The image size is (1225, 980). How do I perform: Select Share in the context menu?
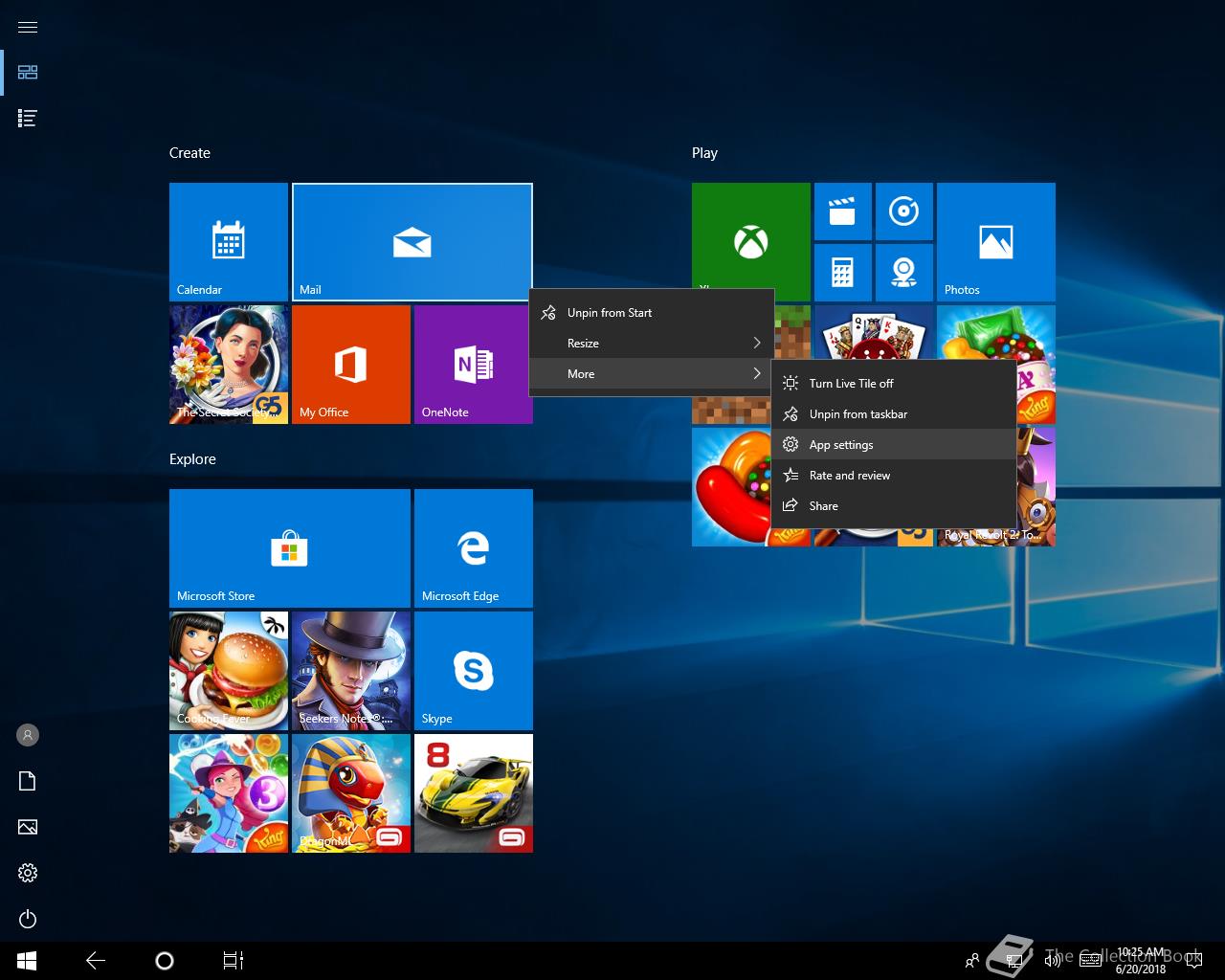pyautogui.click(x=894, y=506)
